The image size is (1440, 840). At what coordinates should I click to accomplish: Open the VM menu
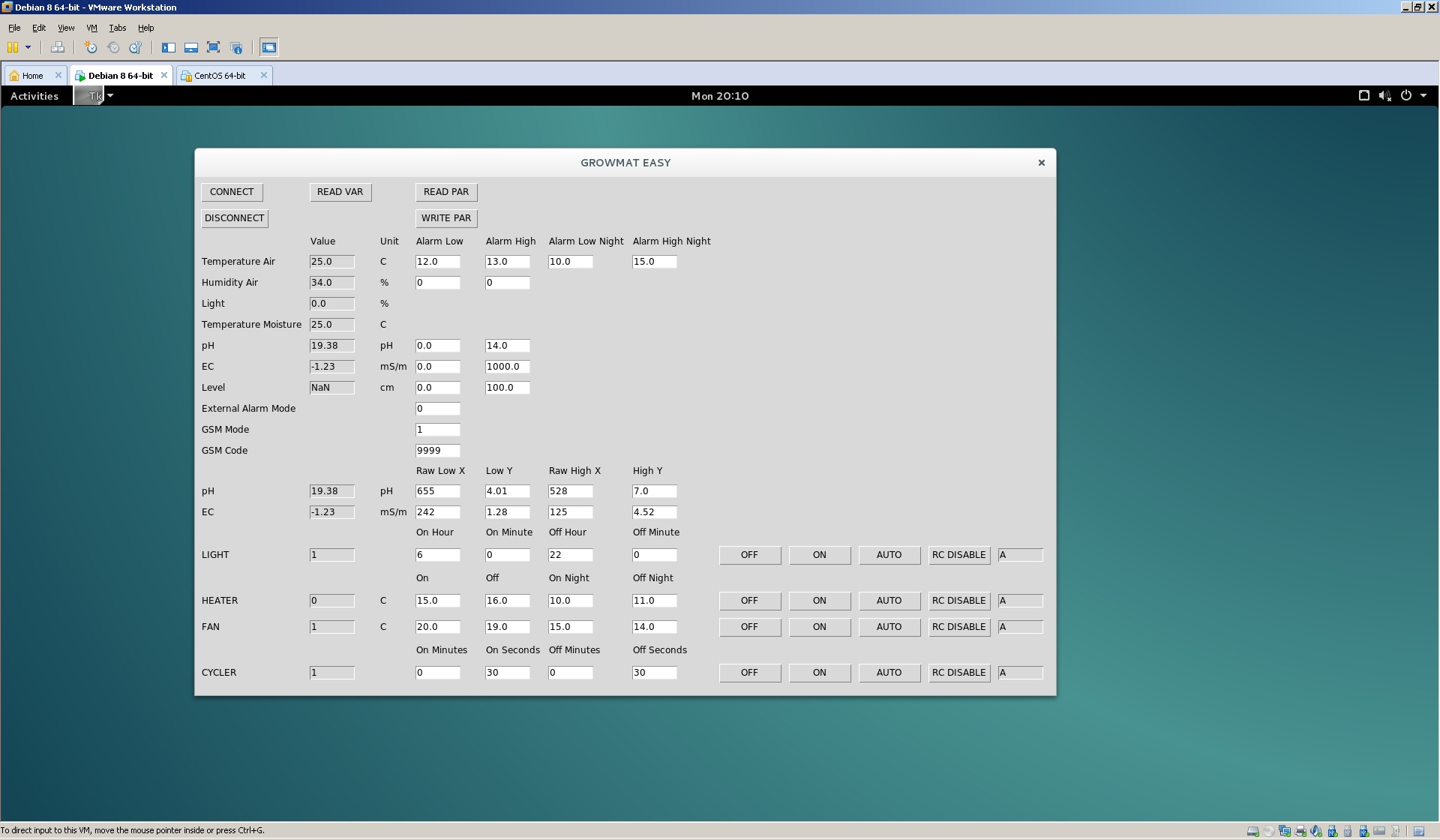(x=91, y=28)
